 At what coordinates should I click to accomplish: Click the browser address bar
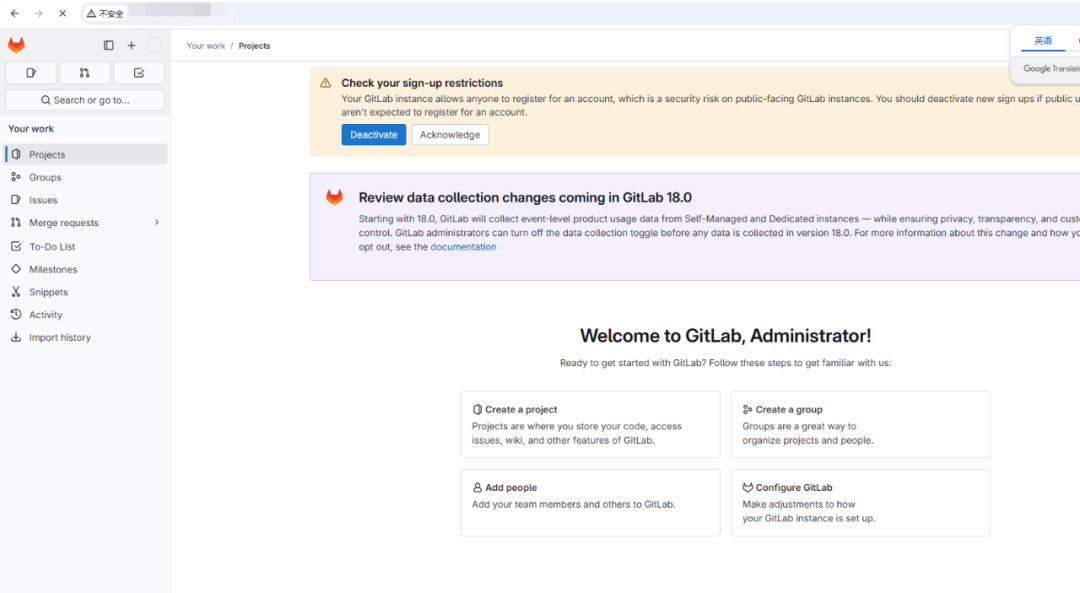(x=579, y=13)
